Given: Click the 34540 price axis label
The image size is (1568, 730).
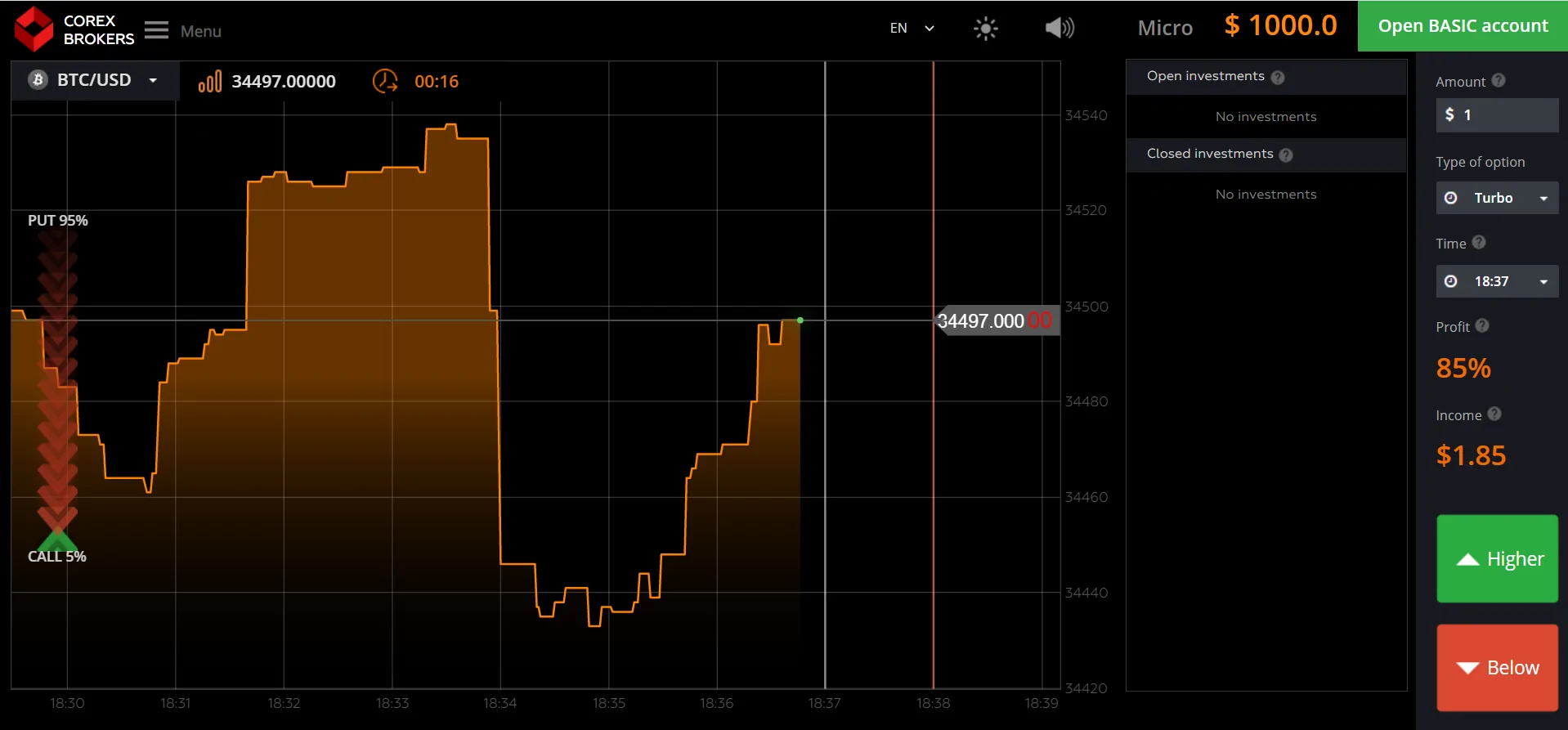Looking at the screenshot, I should (x=1086, y=115).
